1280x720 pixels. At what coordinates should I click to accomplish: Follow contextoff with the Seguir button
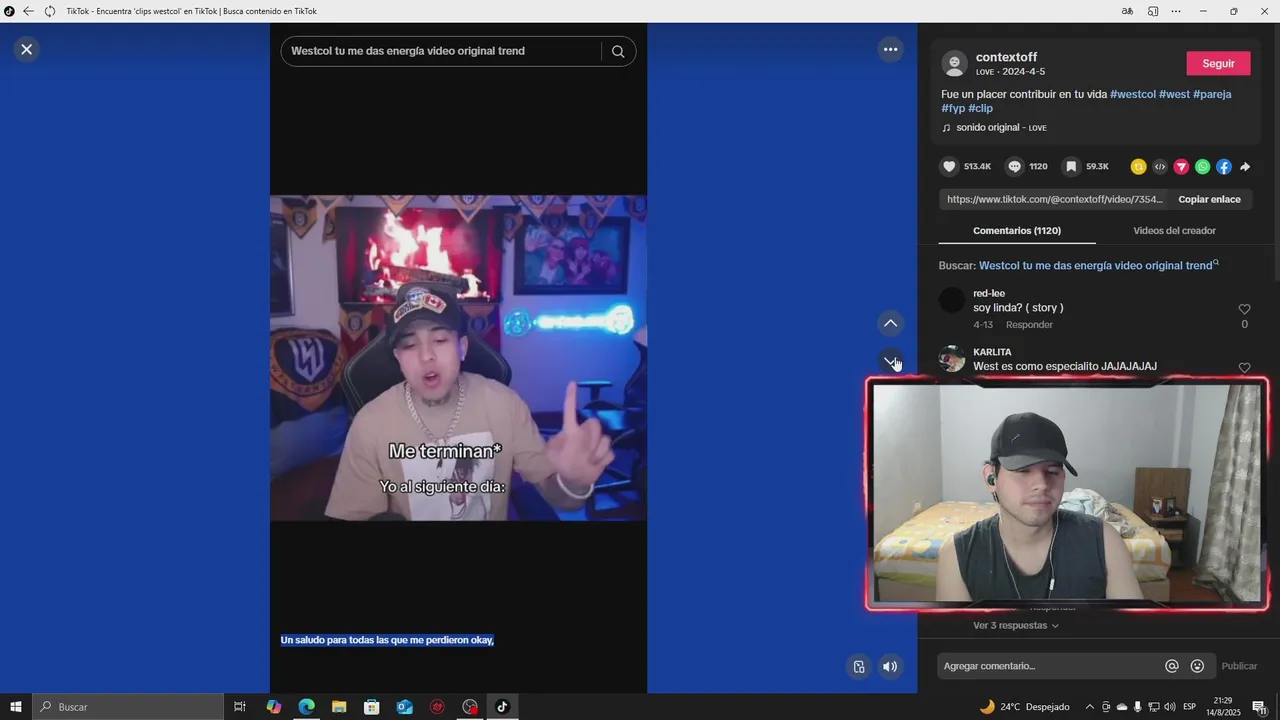1218,64
